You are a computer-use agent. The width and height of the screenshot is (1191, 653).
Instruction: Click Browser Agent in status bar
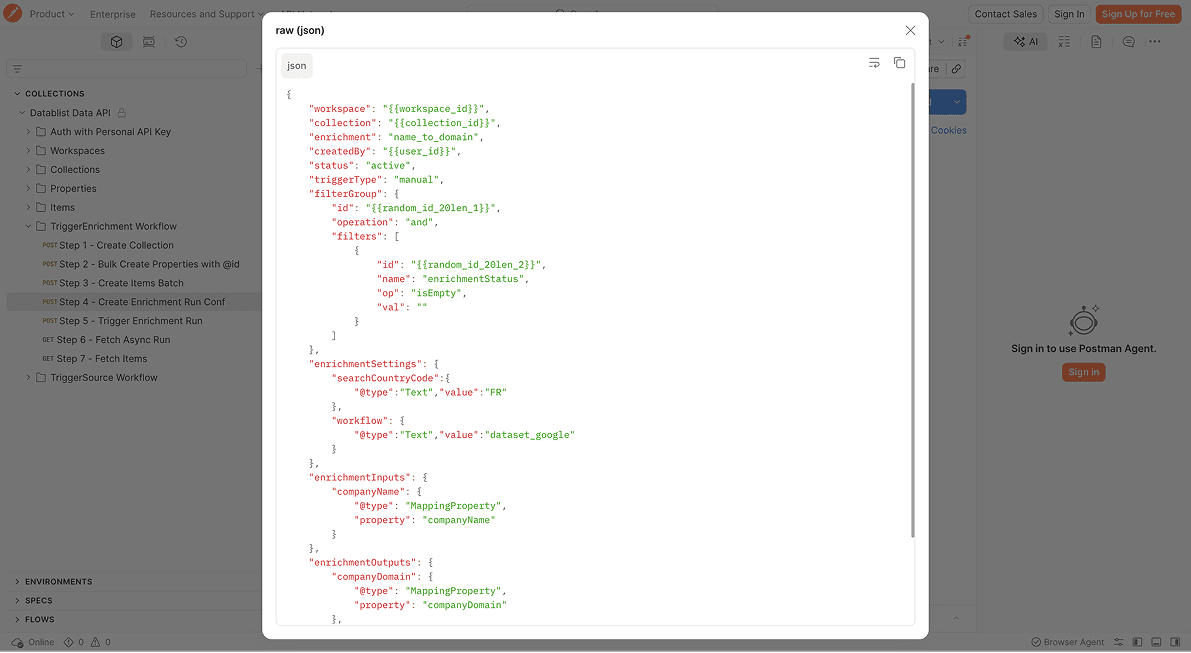coord(1067,642)
